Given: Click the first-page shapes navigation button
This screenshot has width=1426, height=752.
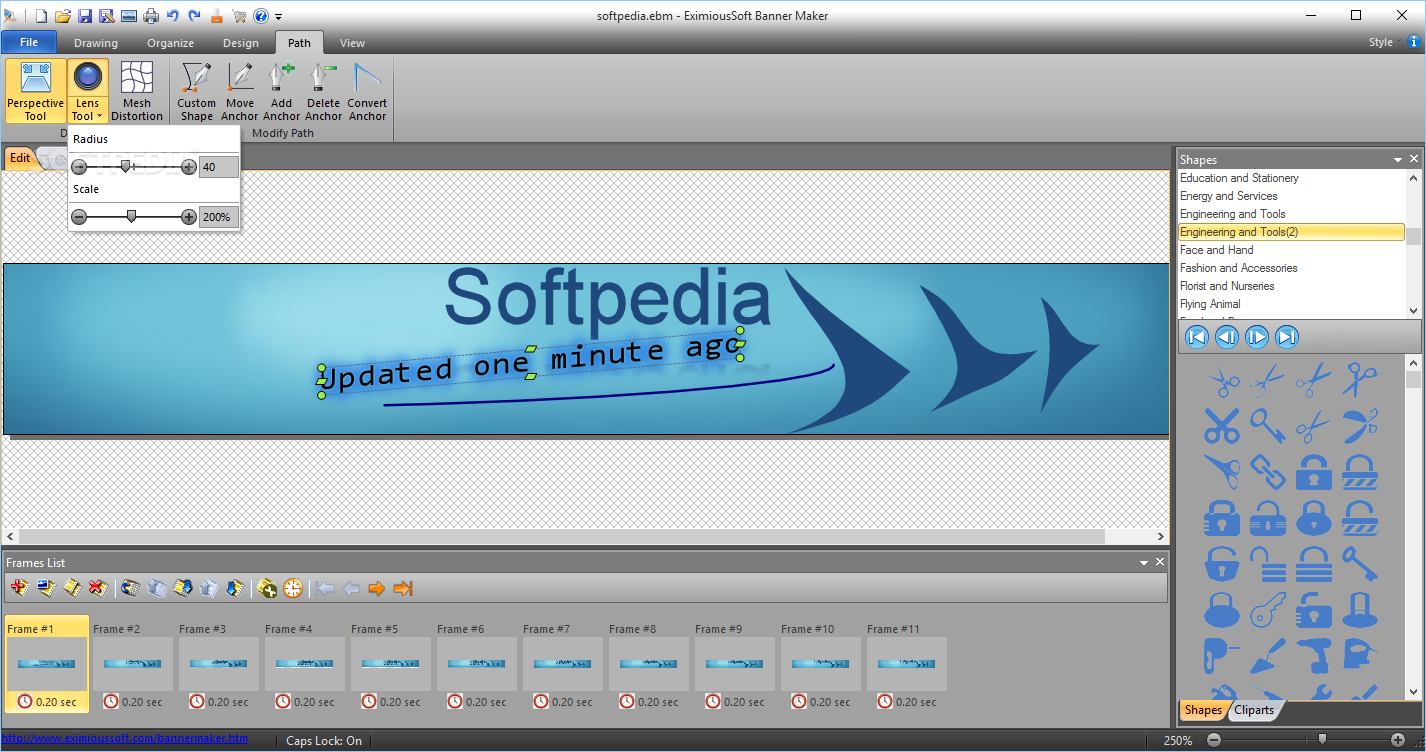Looking at the screenshot, I should [1196, 337].
